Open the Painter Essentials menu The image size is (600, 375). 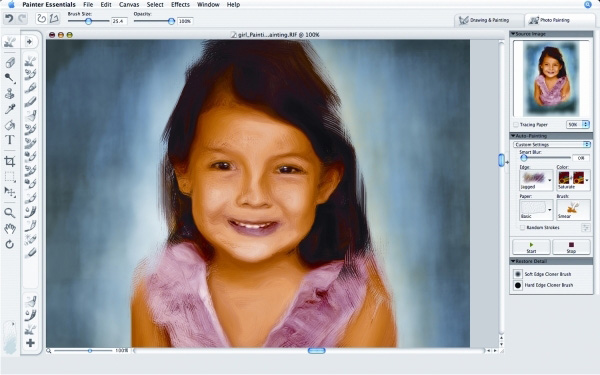coord(49,5)
